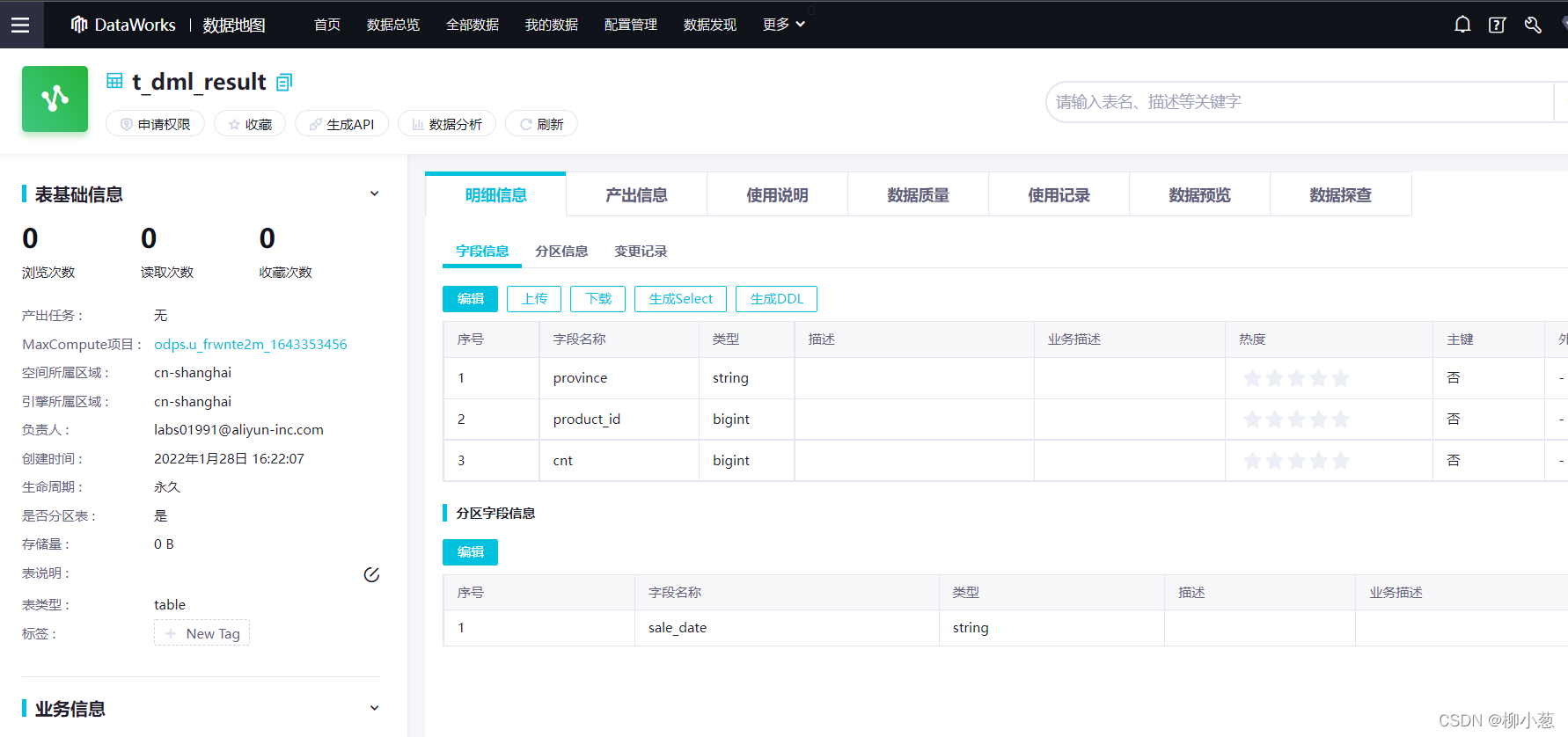Open 数据分析 for this table

click(447, 124)
